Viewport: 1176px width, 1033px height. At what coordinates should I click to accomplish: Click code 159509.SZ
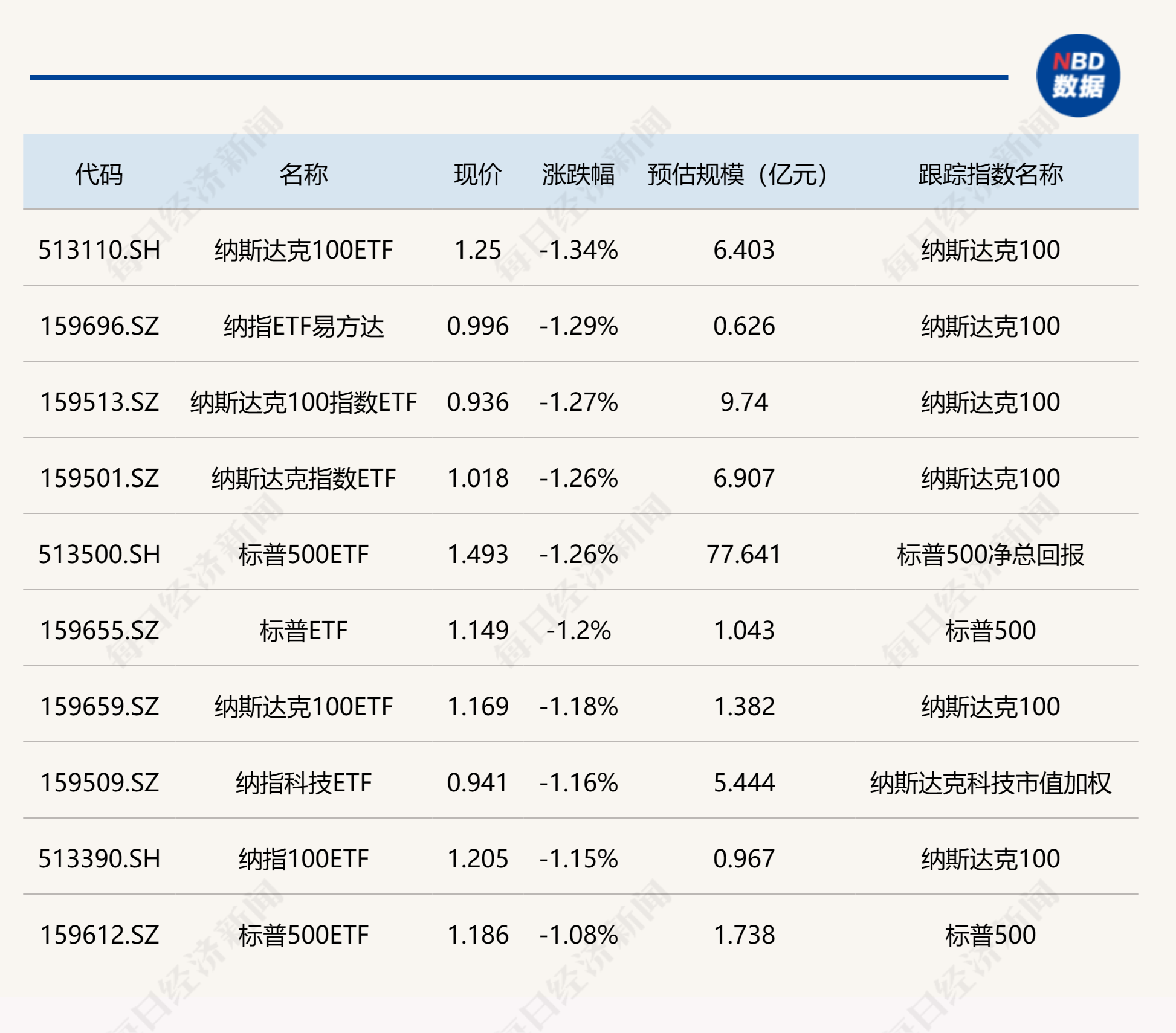click(x=99, y=783)
